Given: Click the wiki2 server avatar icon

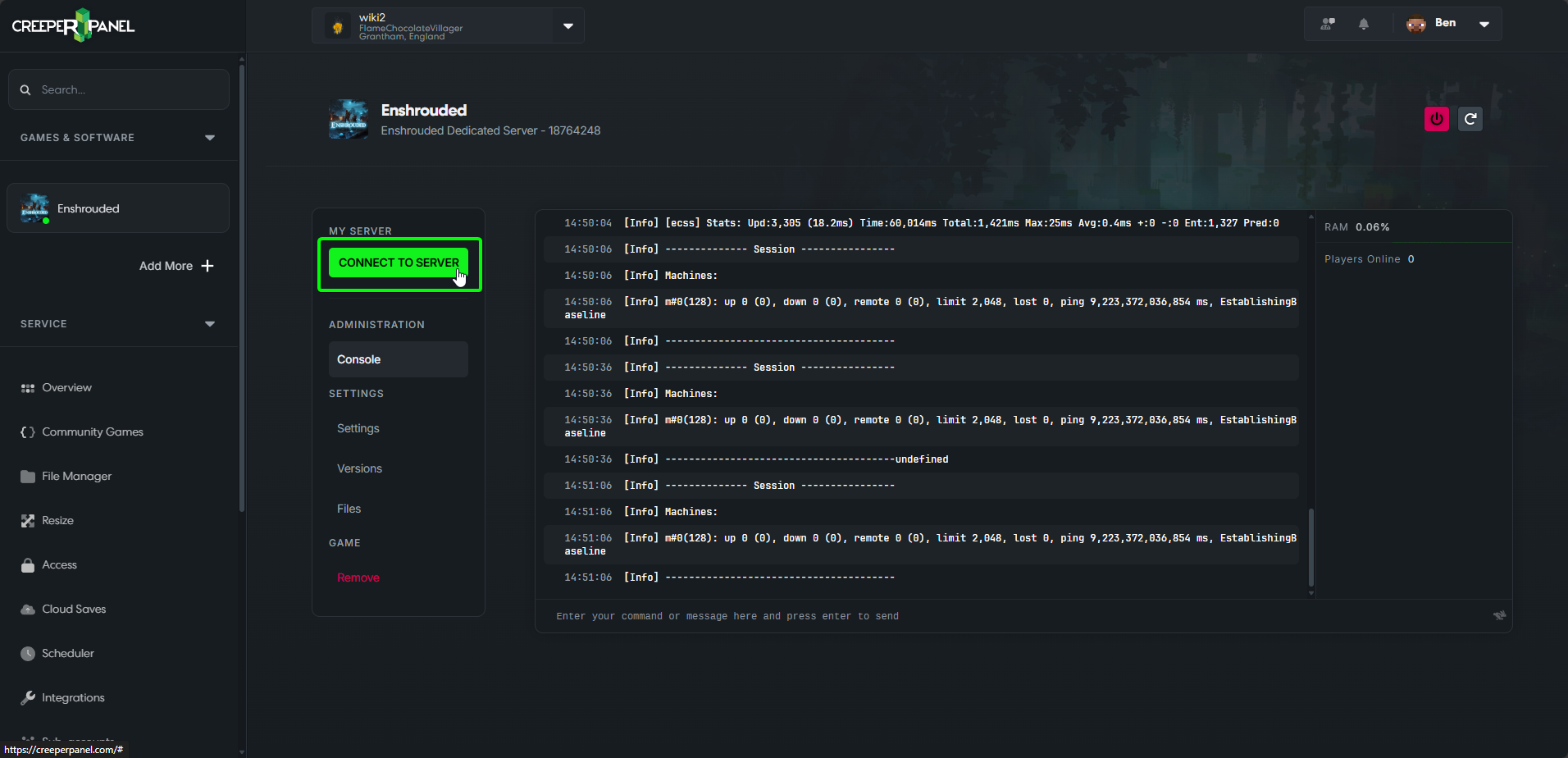Looking at the screenshot, I should coord(337,26).
